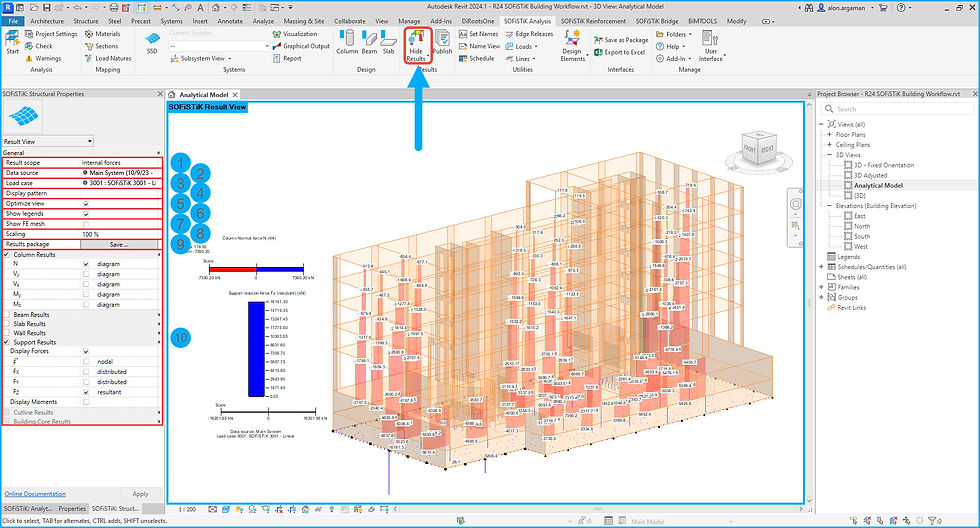The height and width of the screenshot is (528, 980).
Task: Uncheck the N diagram checkbox
Action: (86, 264)
